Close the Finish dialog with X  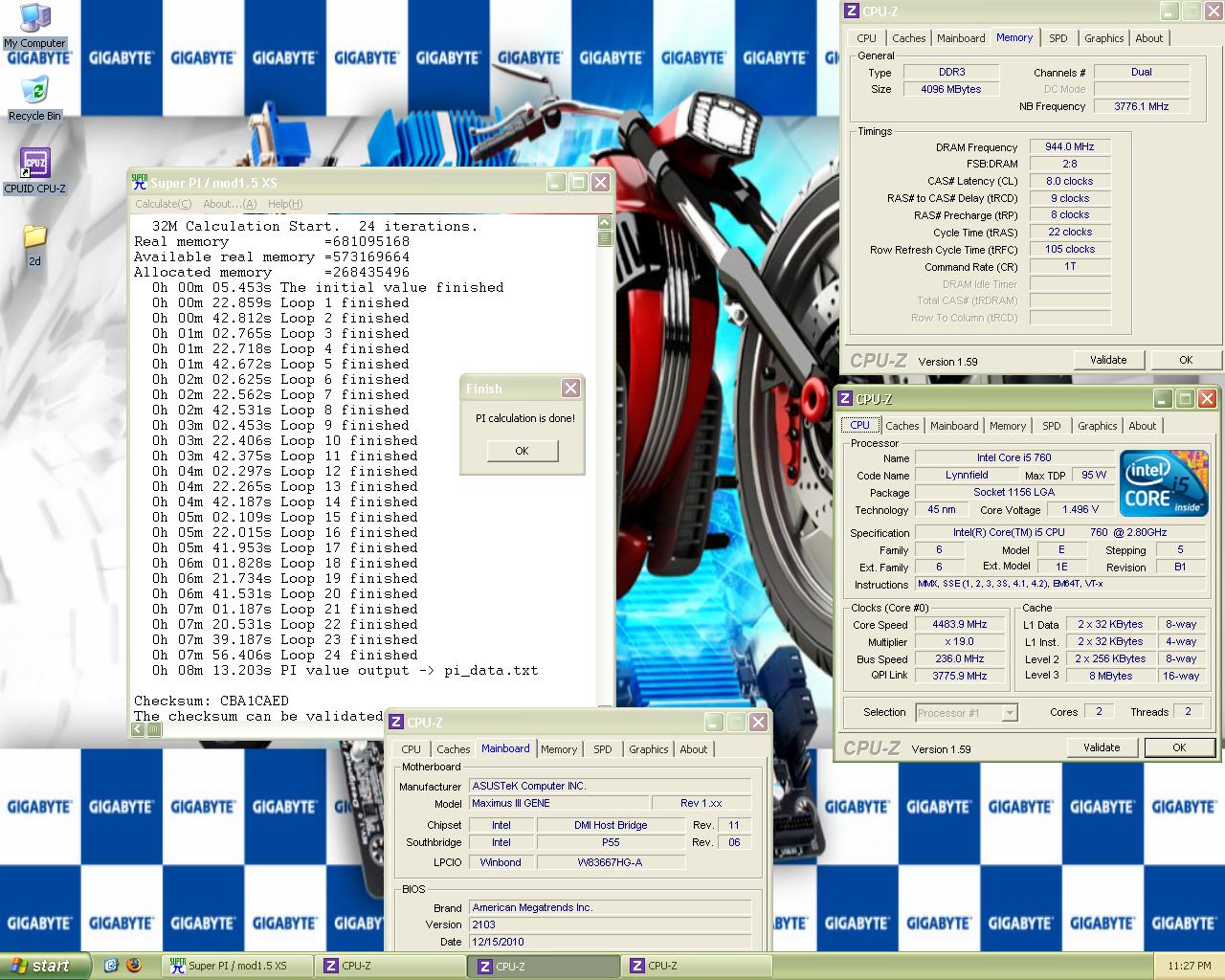click(570, 388)
